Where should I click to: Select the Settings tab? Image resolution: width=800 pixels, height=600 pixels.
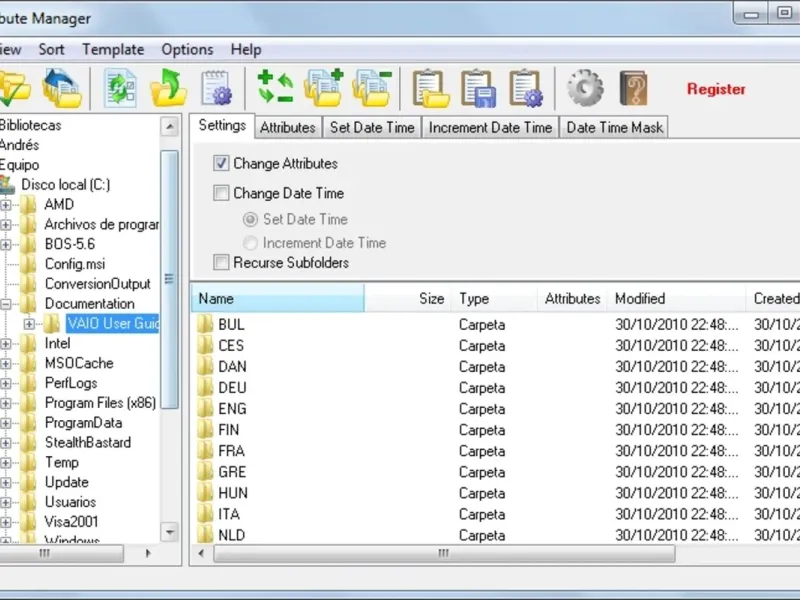[x=222, y=126]
